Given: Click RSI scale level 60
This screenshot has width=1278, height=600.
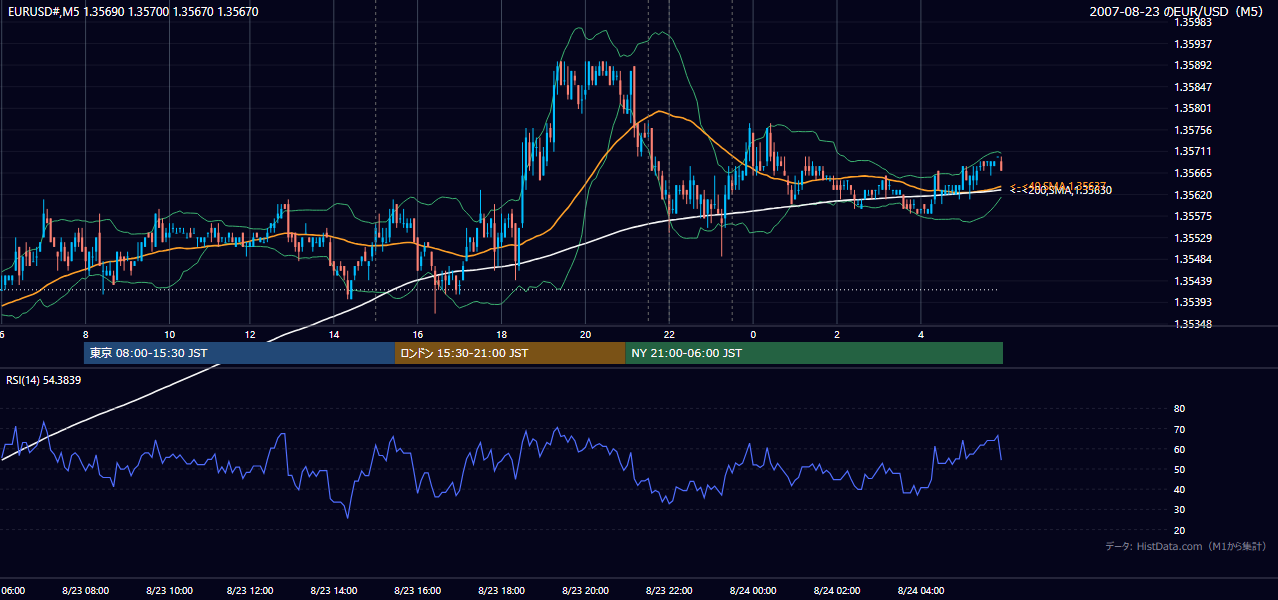Looking at the screenshot, I should [x=1179, y=449].
